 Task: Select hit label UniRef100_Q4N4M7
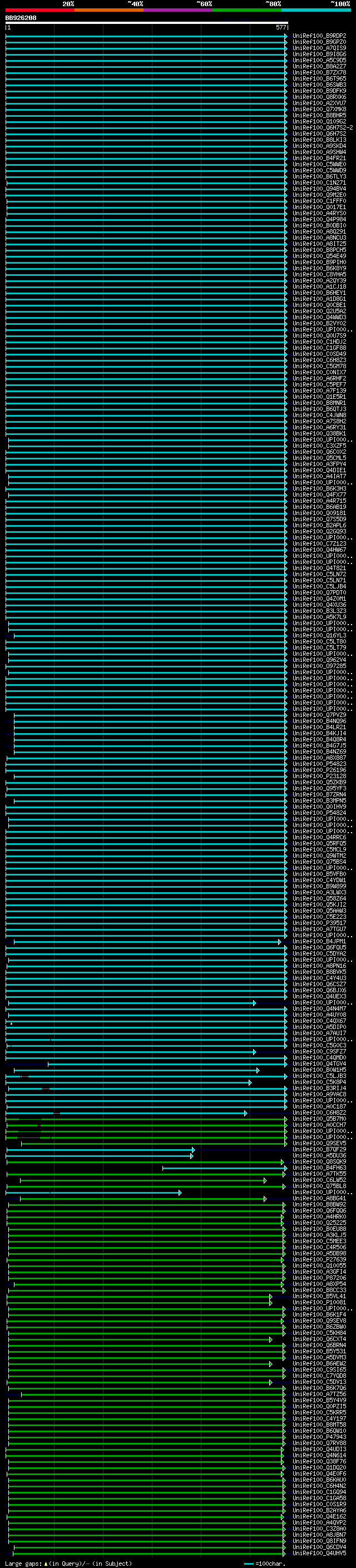pyautogui.click(x=319, y=1008)
